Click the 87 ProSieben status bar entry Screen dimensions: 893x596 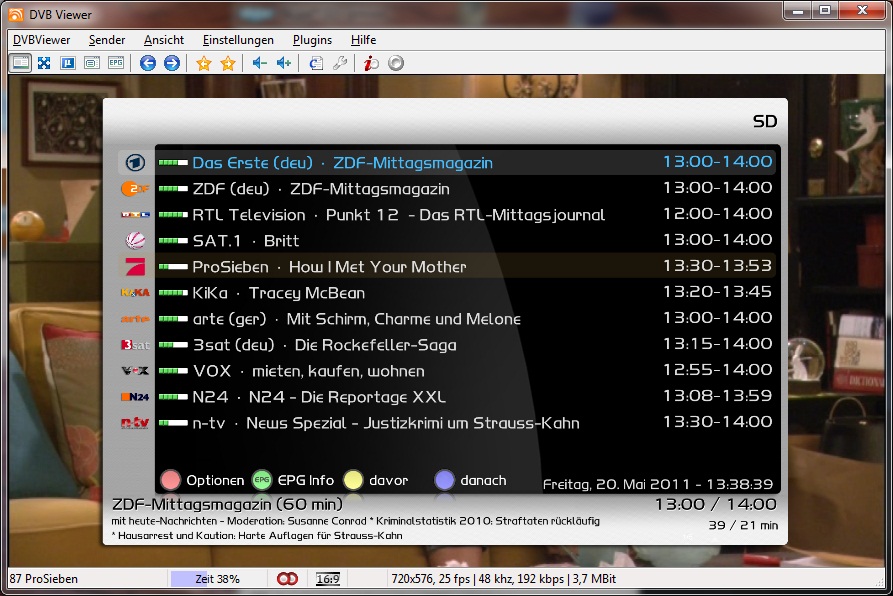tap(44, 579)
